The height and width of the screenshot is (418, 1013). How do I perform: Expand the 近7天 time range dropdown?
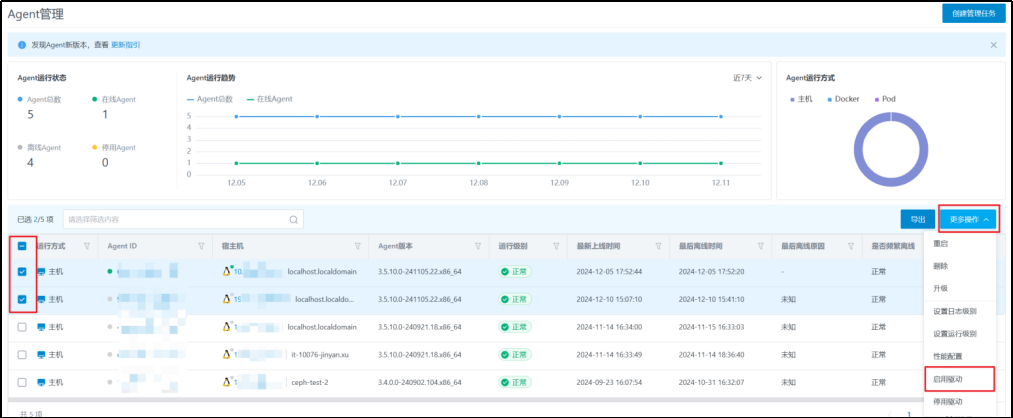tap(747, 78)
